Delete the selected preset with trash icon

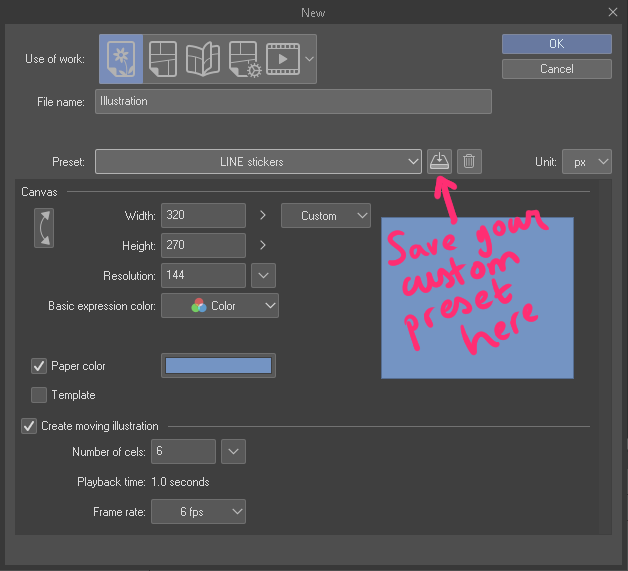tap(469, 161)
